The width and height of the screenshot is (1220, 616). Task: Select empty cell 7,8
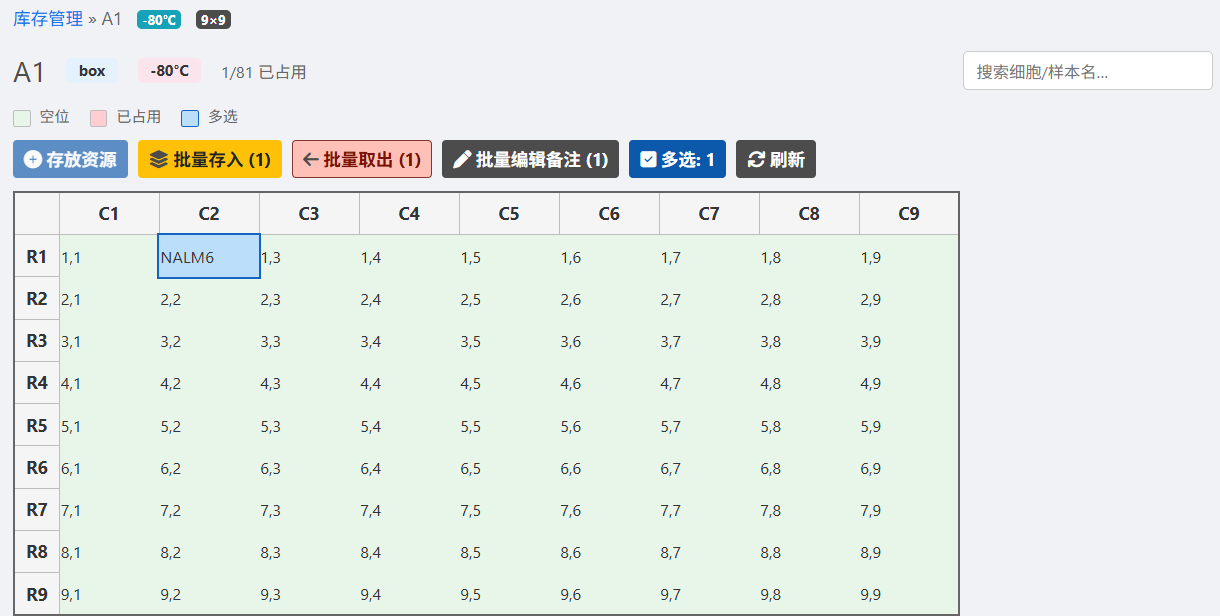click(809, 509)
